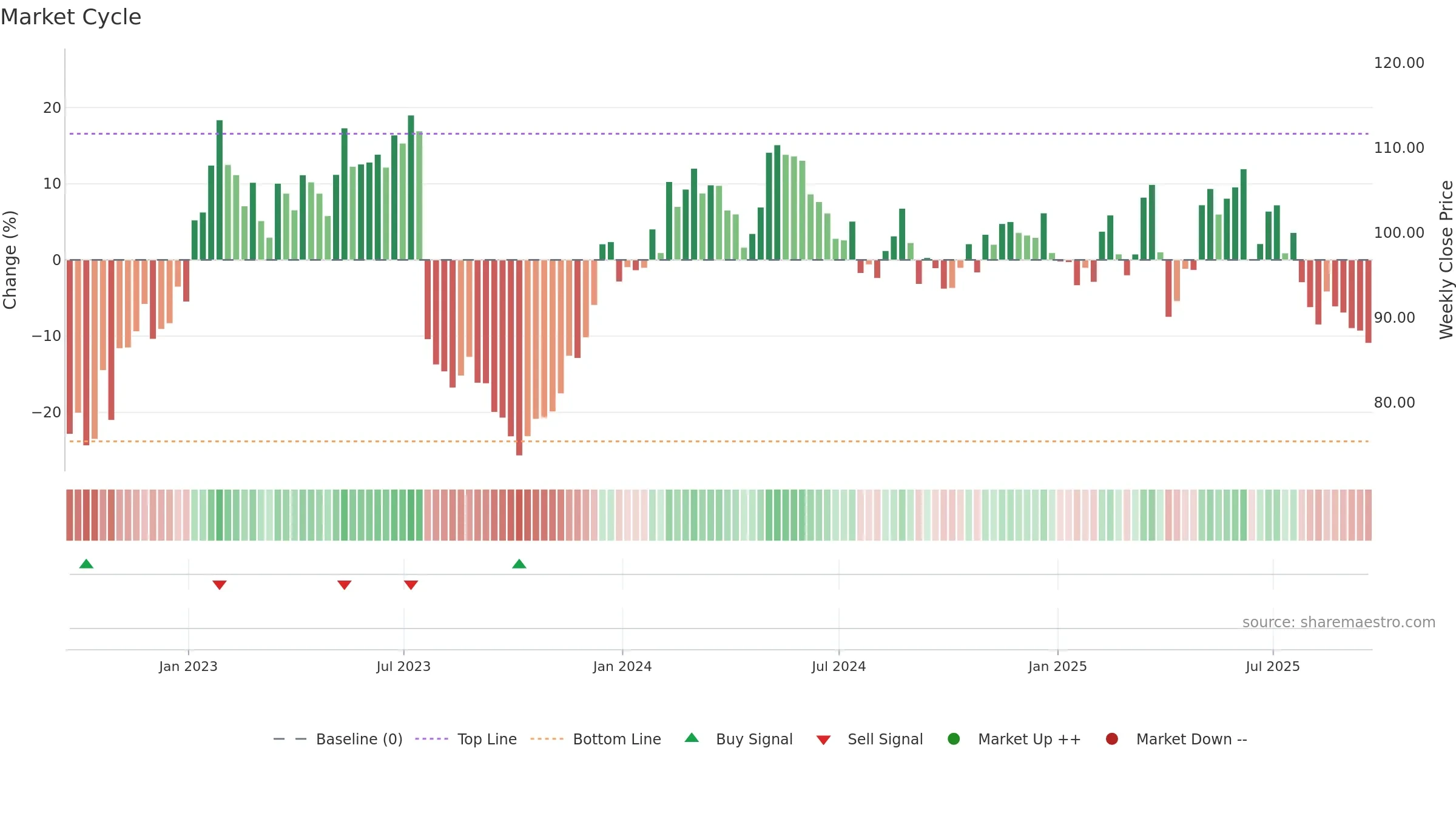This screenshot has height=819, width=1456.
Task: Click the 80.00 price axis label
Action: pyautogui.click(x=1394, y=403)
